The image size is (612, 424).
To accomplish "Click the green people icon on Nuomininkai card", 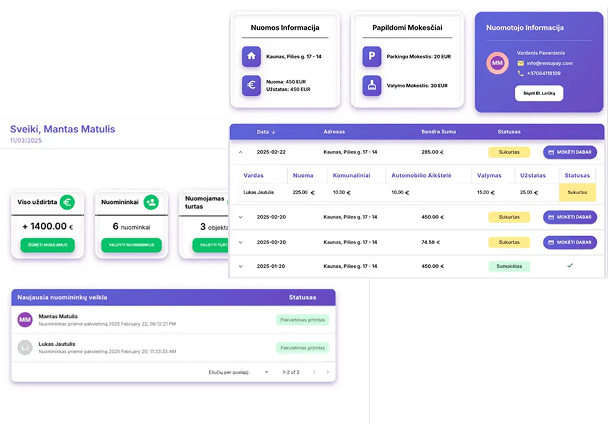I will point(151,202).
